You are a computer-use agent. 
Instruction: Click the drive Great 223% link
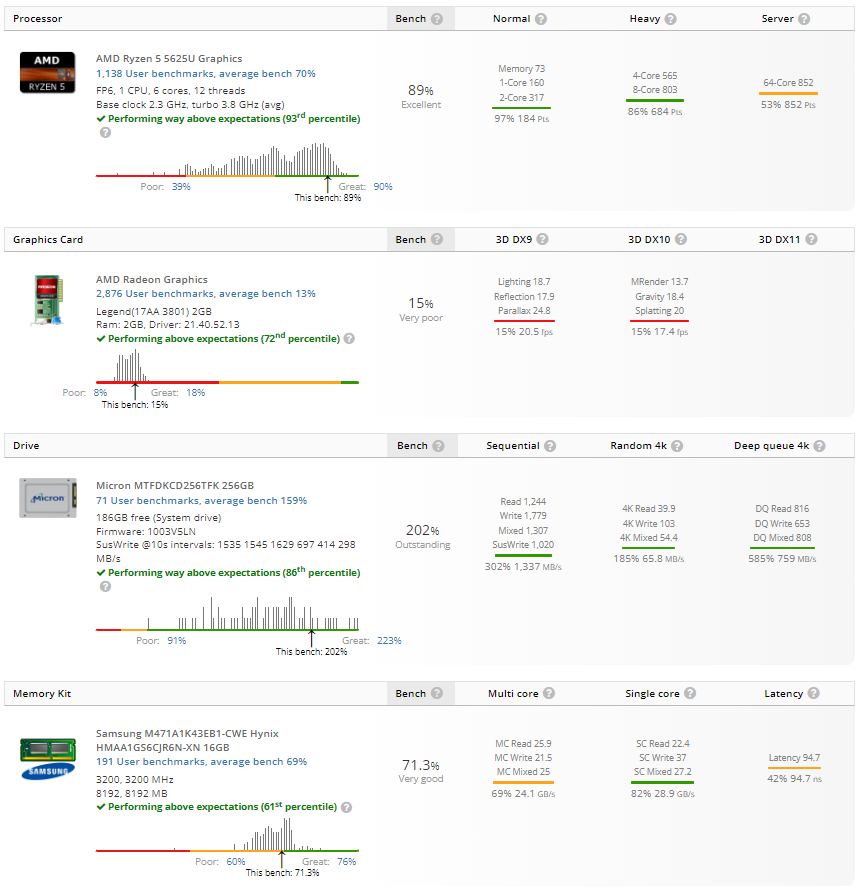tap(389, 640)
